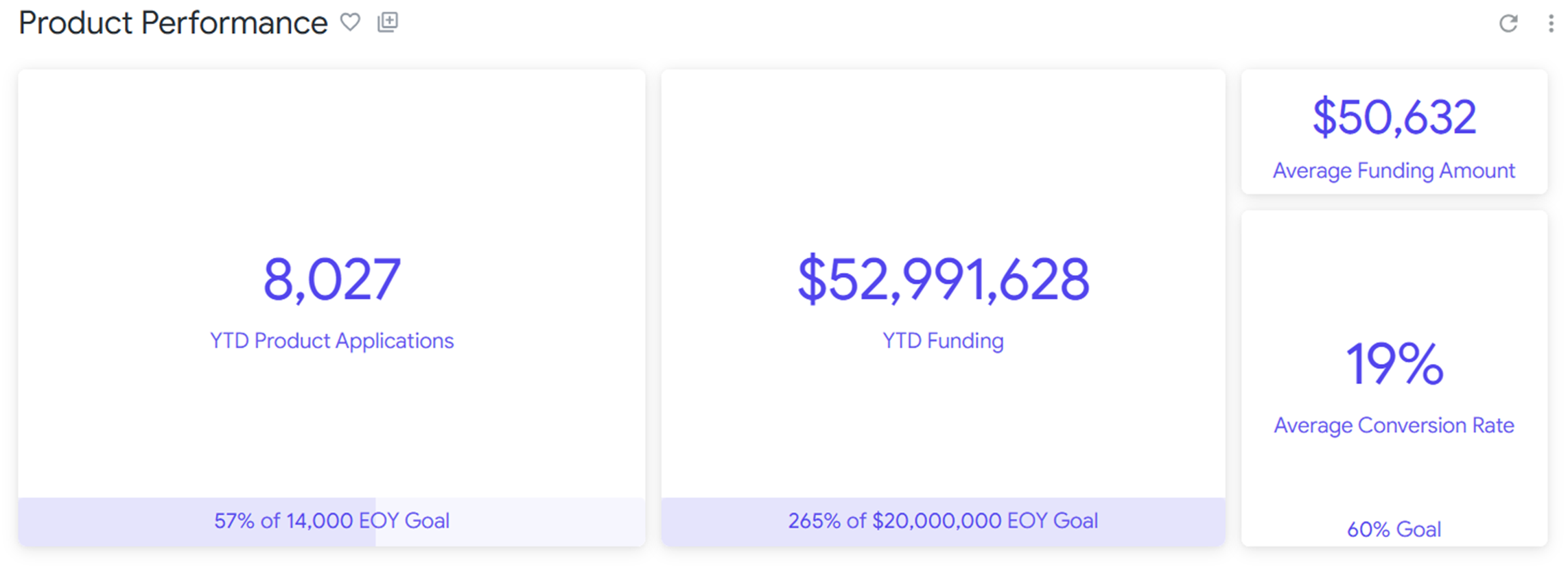The image size is (1568, 567).
Task: Open the three-dot dashboard actions menu
Action: (x=1551, y=24)
